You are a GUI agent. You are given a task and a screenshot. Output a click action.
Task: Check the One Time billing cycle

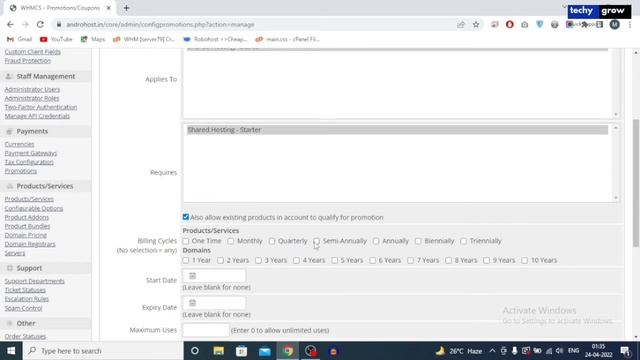(x=186, y=241)
